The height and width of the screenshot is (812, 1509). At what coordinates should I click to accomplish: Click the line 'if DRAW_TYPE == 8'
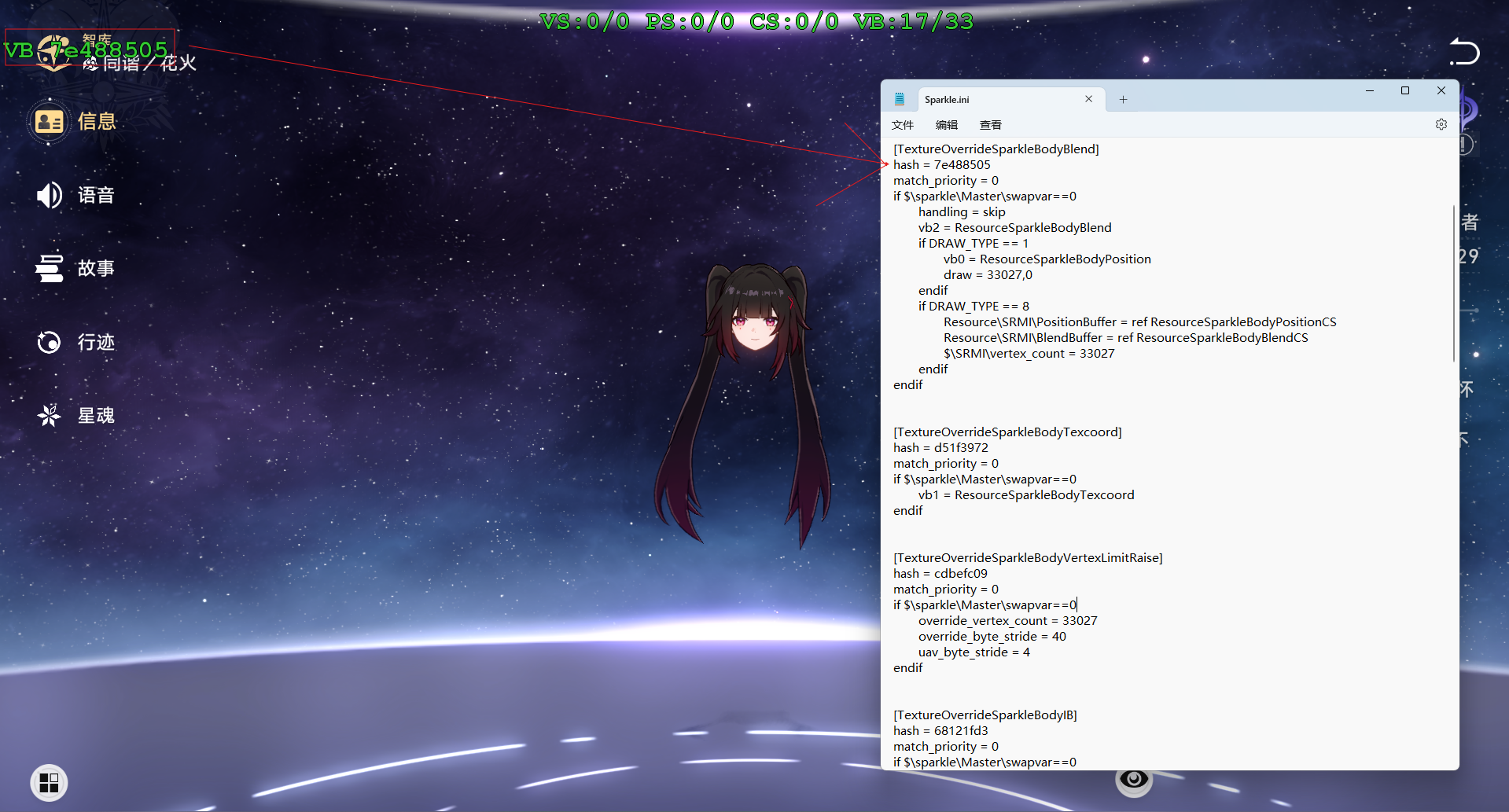(x=973, y=307)
